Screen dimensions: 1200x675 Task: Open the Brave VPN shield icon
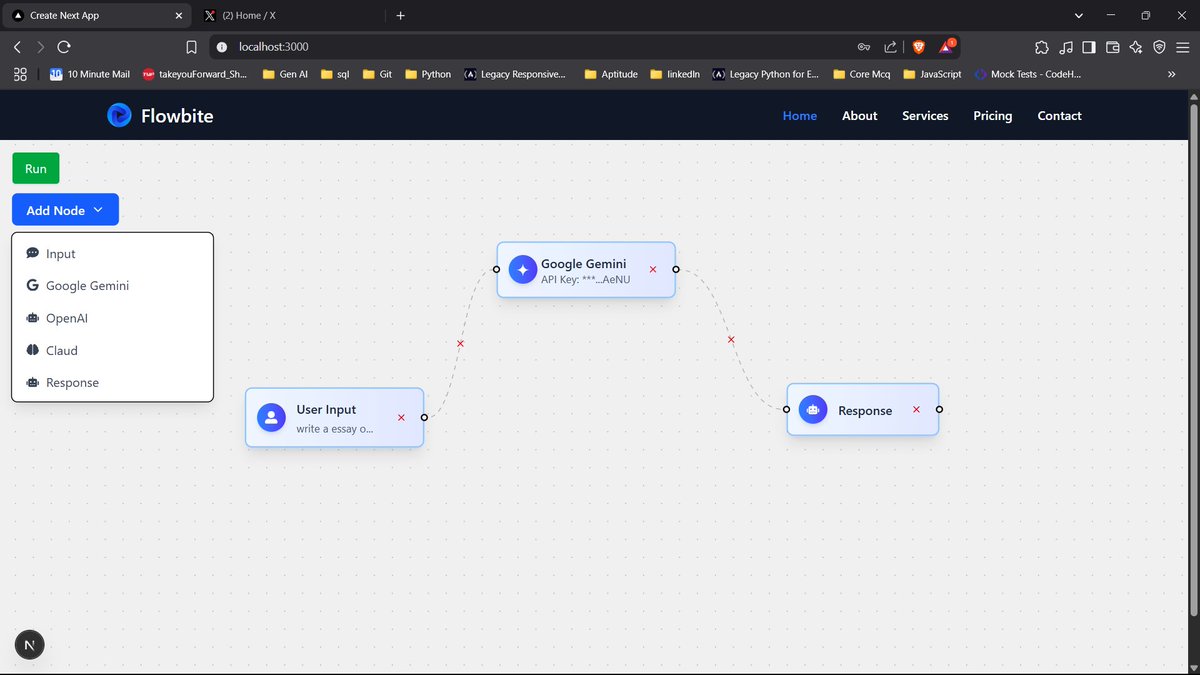(1160, 47)
